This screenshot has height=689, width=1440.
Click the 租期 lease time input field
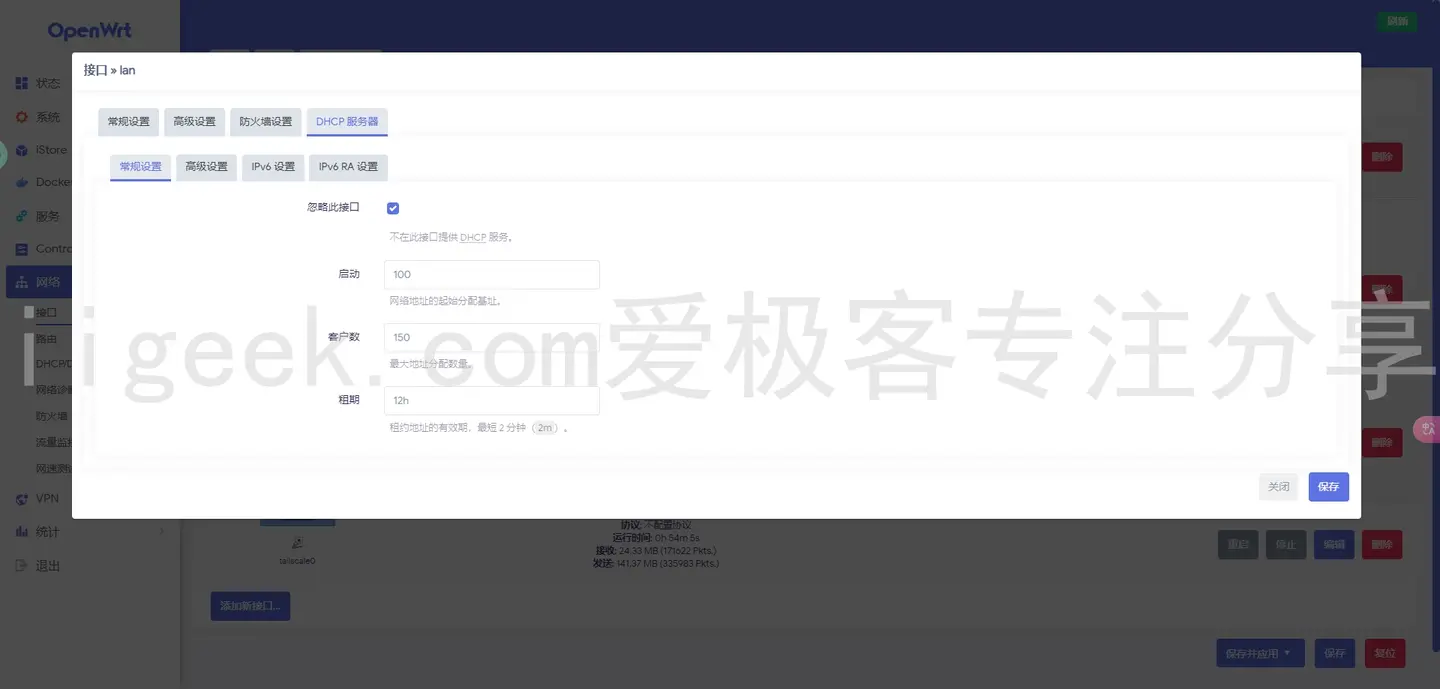coord(491,400)
